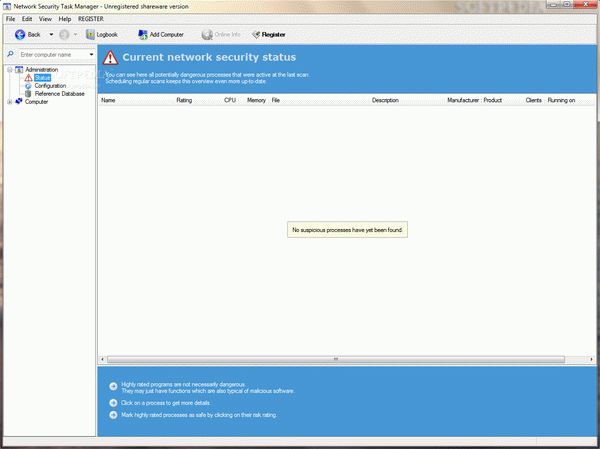600x449 pixels.
Task: Open the Help menu
Action: (x=65, y=19)
